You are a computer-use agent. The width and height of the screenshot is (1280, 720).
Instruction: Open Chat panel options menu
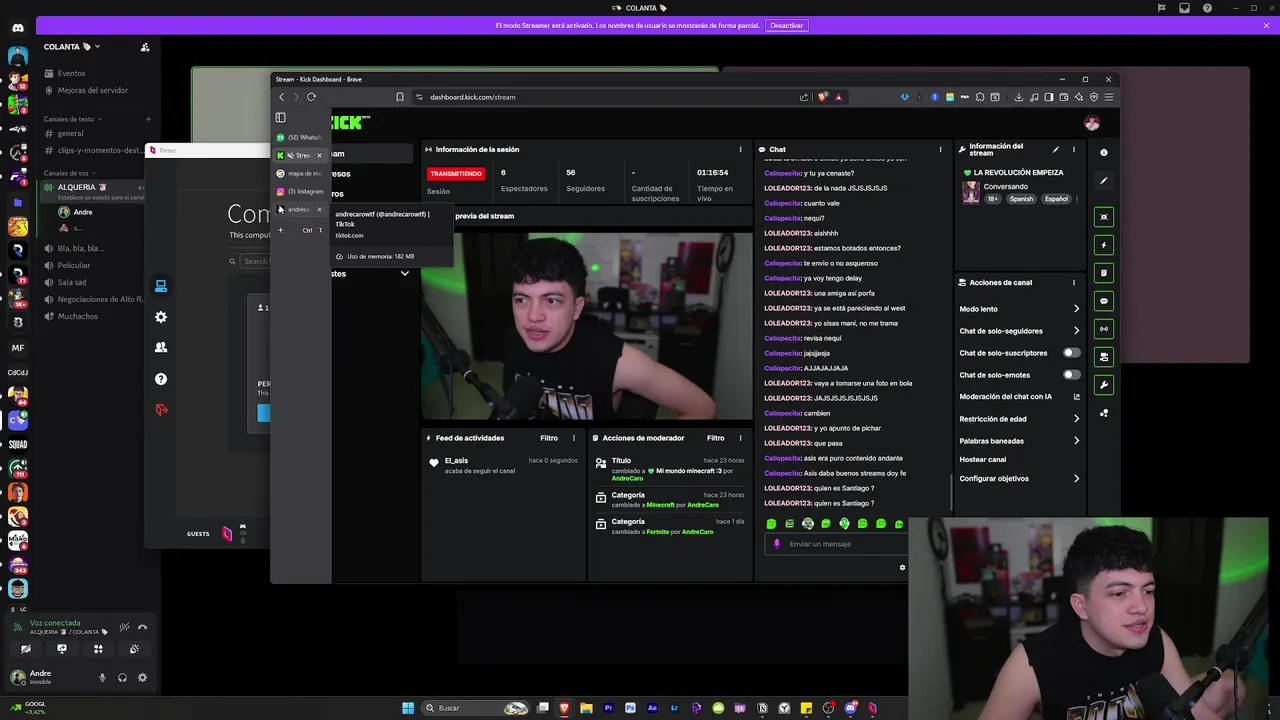[x=940, y=149]
